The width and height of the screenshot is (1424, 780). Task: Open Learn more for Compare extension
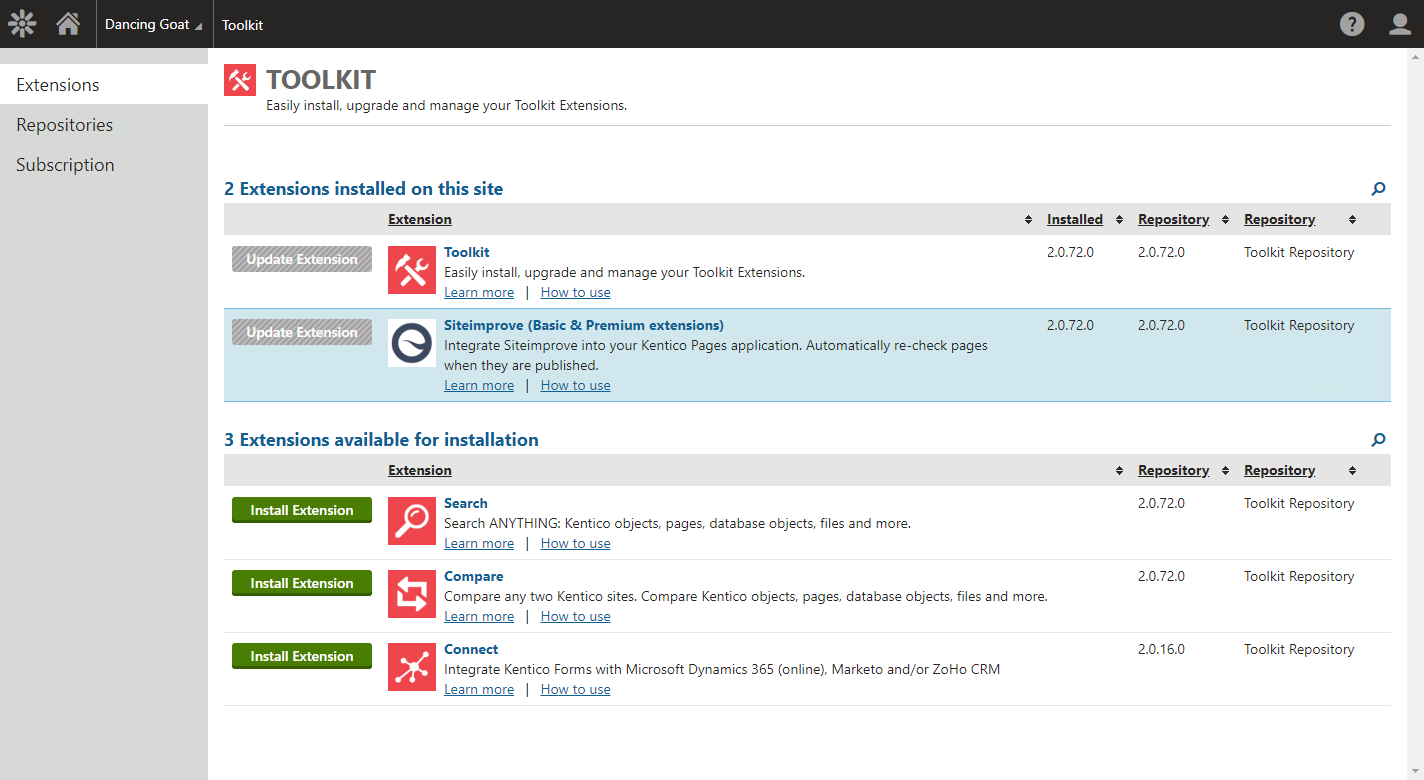(x=479, y=616)
